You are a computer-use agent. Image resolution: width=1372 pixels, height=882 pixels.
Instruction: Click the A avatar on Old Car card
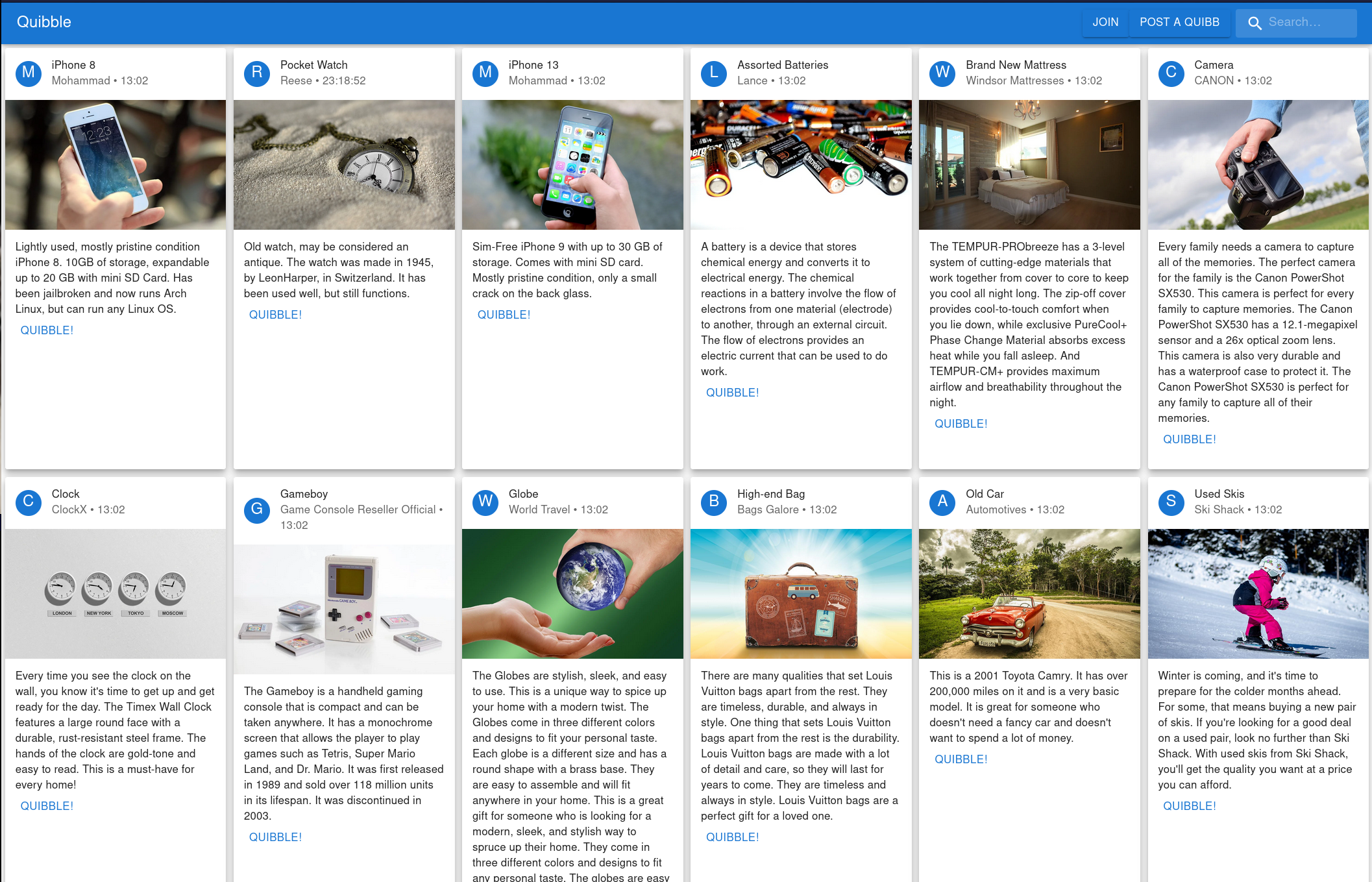click(x=942, y=502)
